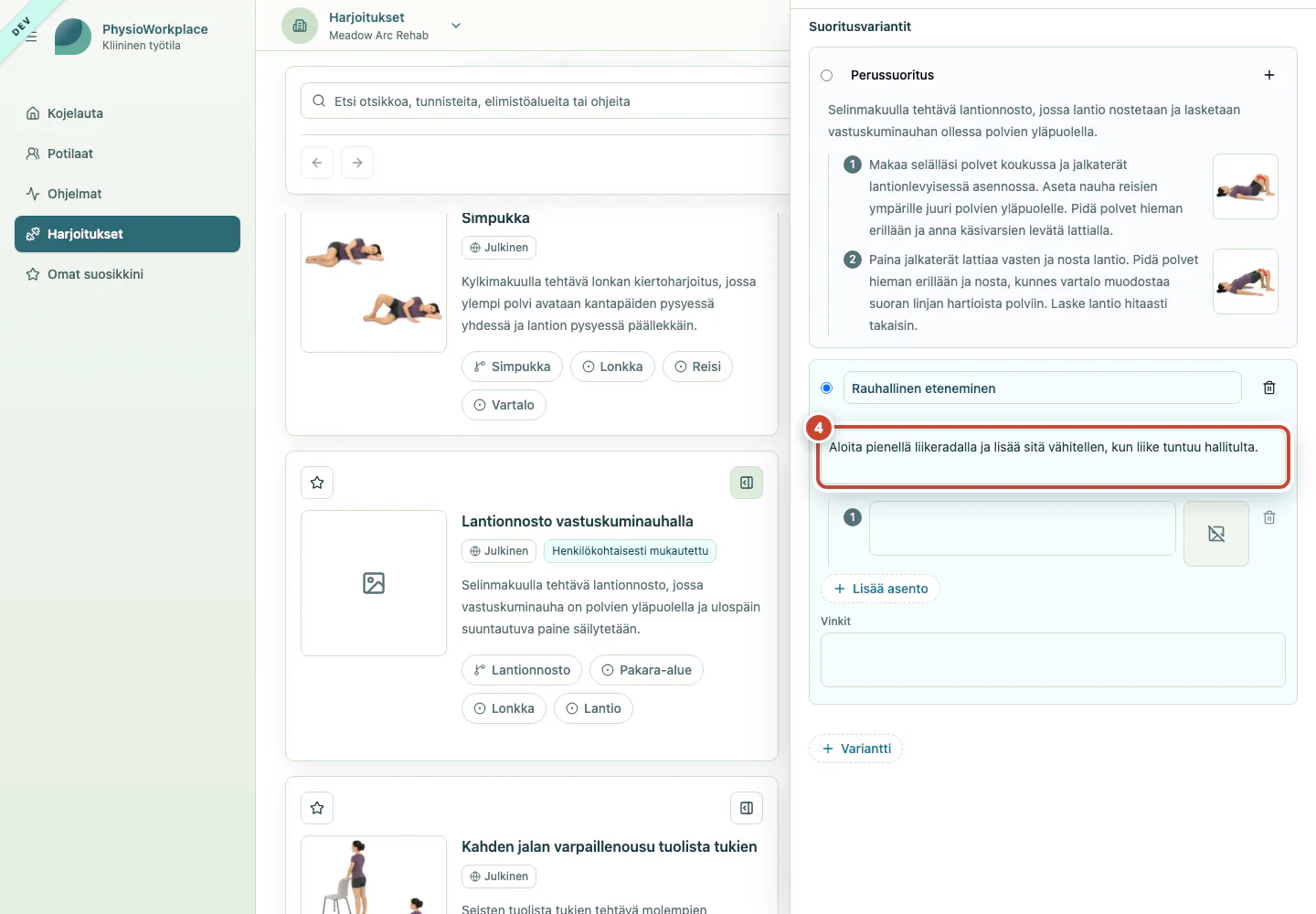Click the no-image placeholder for step 1

(x=1216, y=534)
